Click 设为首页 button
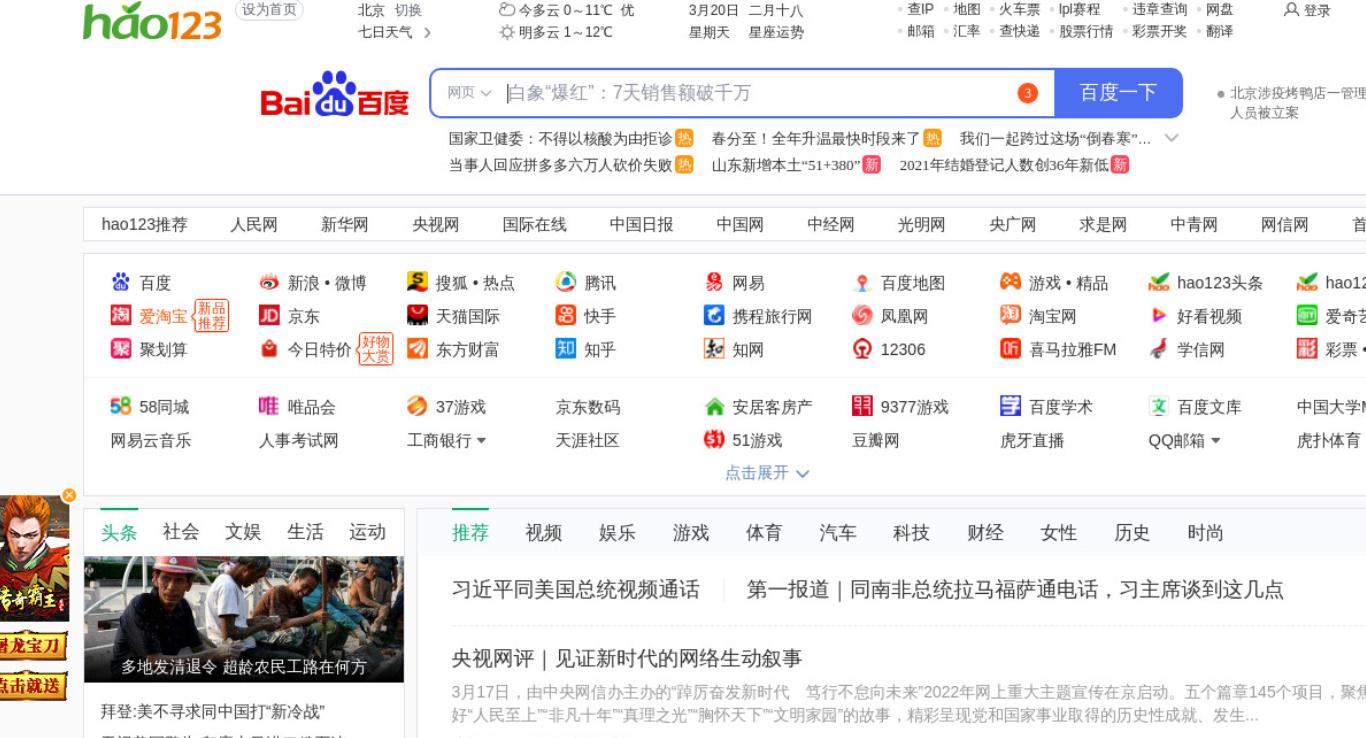 click(269, 10)
